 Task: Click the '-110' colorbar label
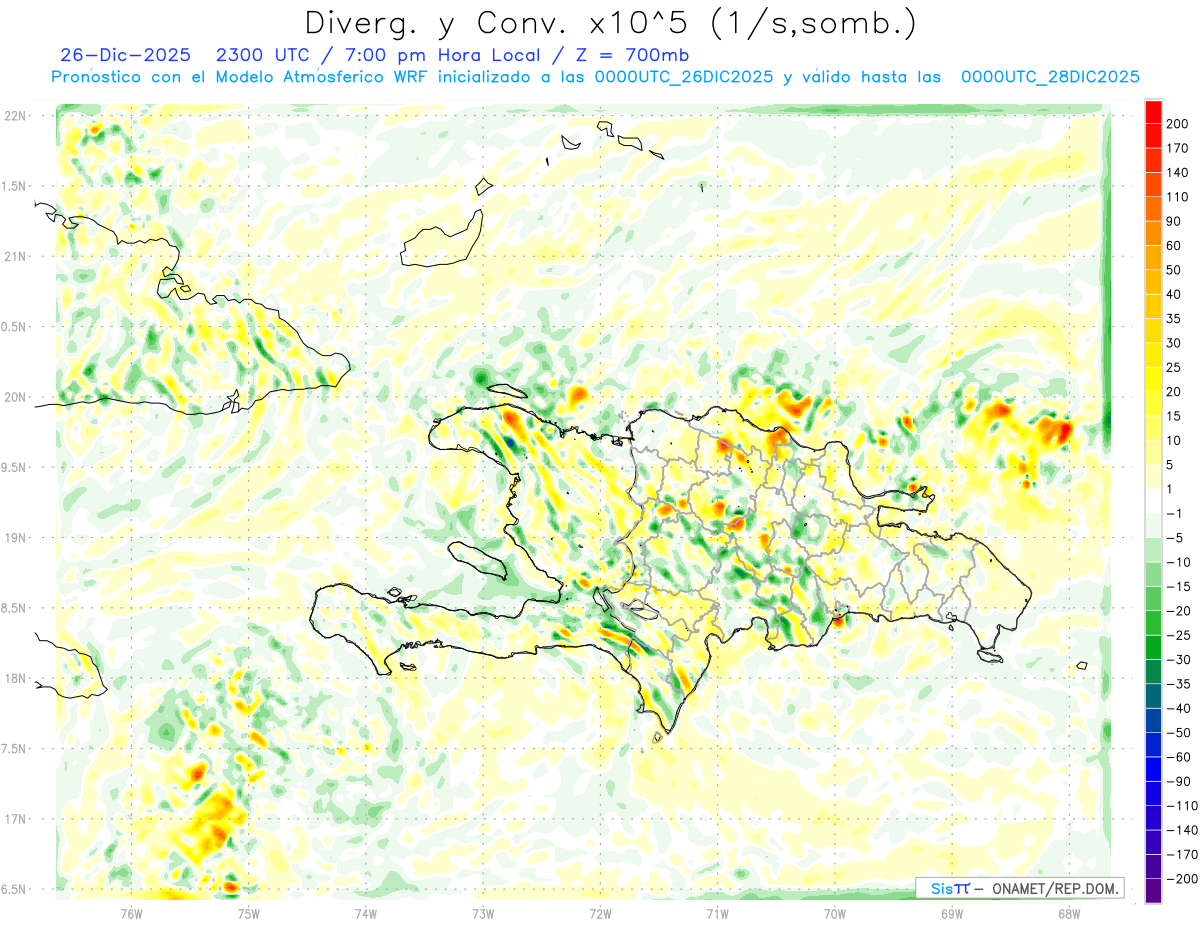coord(1181,806)
